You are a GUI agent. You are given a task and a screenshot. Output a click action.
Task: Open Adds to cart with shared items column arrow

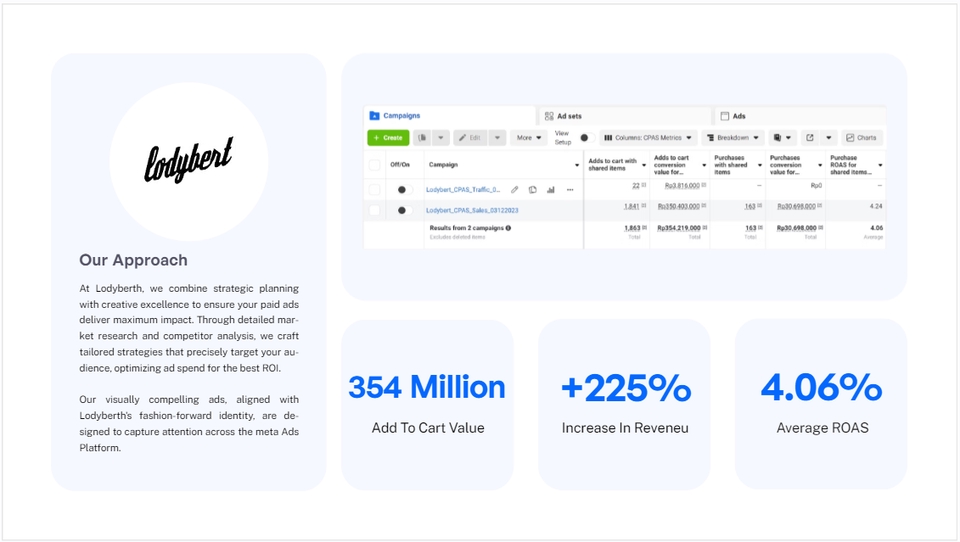[643, 165]
